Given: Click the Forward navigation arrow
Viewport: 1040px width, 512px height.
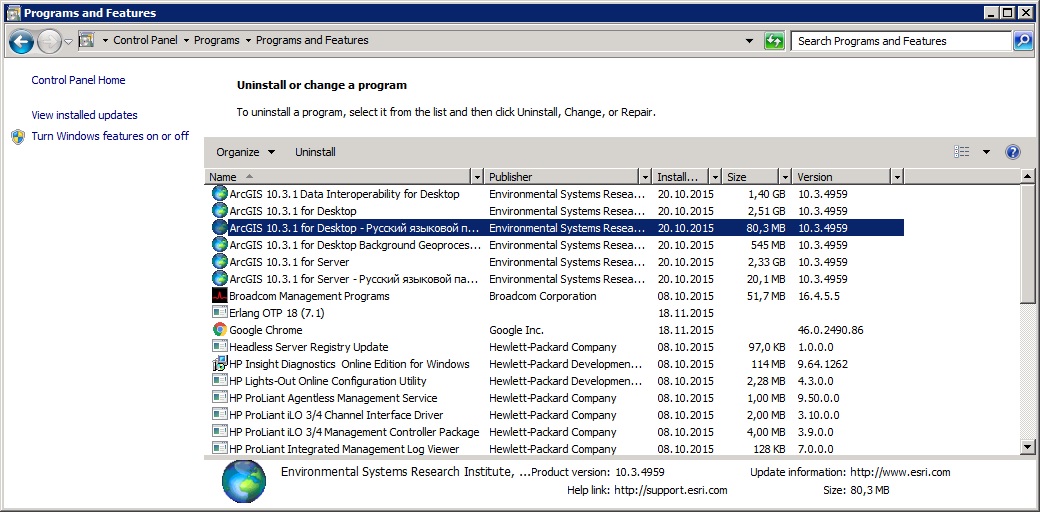Looking at the screenshot, I should click(48, 42).
